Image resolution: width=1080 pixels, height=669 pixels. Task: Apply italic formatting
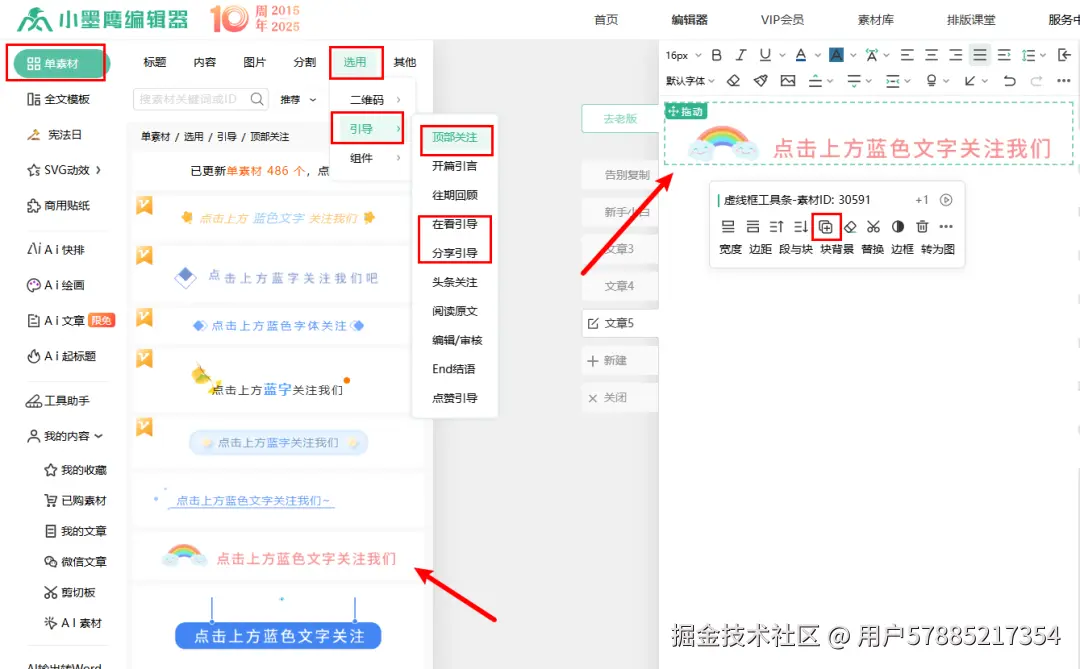coord(740,55)
